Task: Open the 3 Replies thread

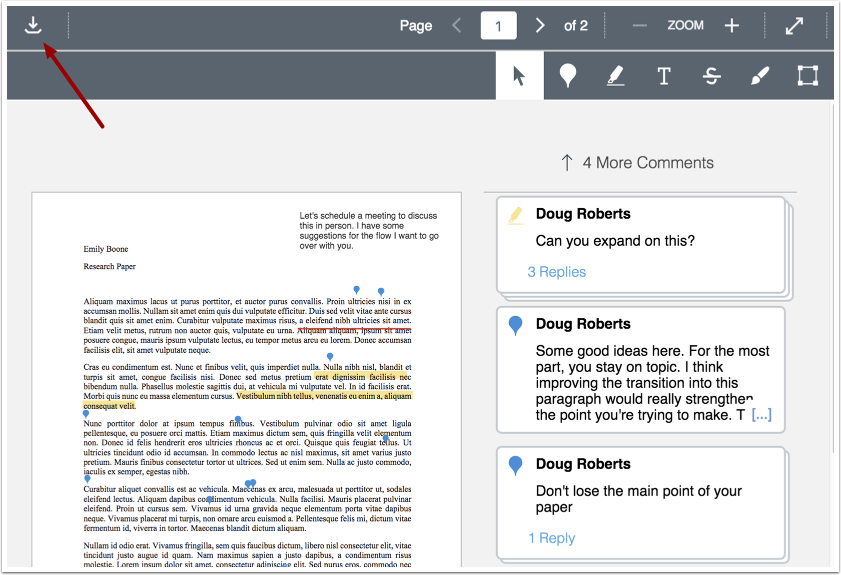Action: 557,272
